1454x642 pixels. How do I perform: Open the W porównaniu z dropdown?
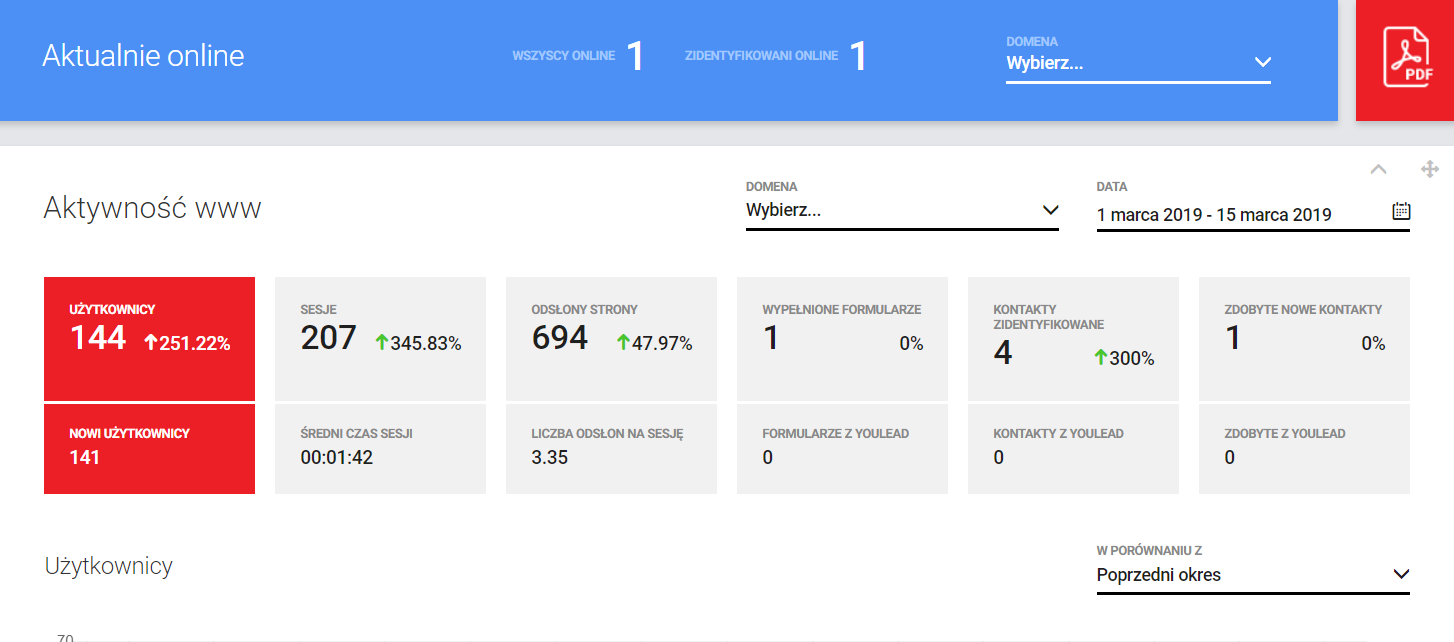[1252, 575]
